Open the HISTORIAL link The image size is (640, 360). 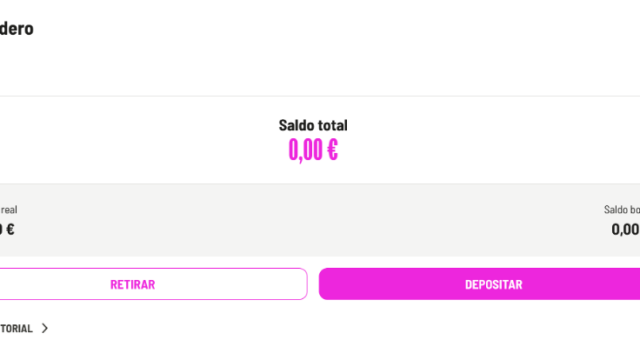pyautogui.click(x=16, y=329)
